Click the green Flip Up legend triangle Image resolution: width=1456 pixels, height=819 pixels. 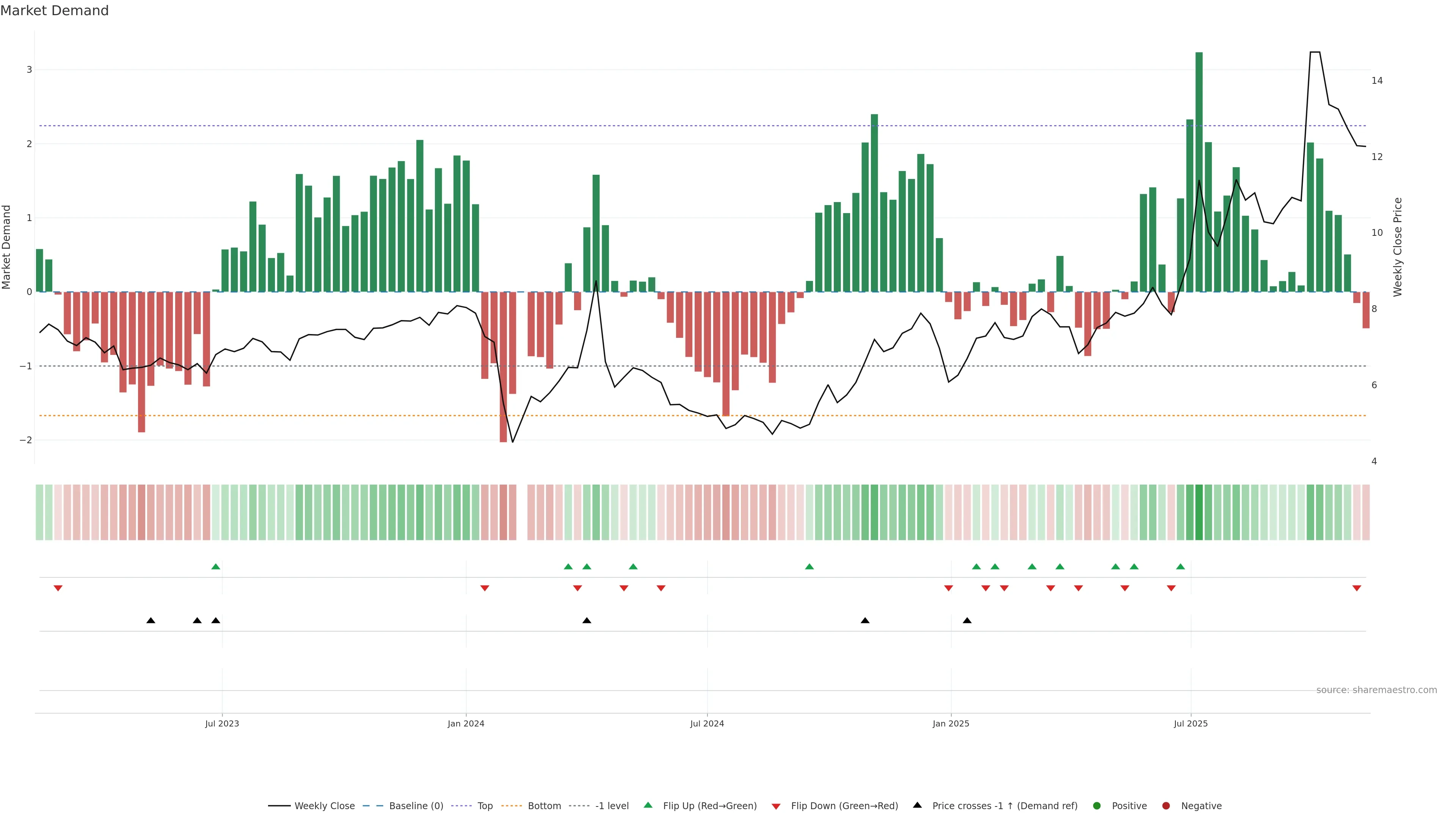pos(648,805)
